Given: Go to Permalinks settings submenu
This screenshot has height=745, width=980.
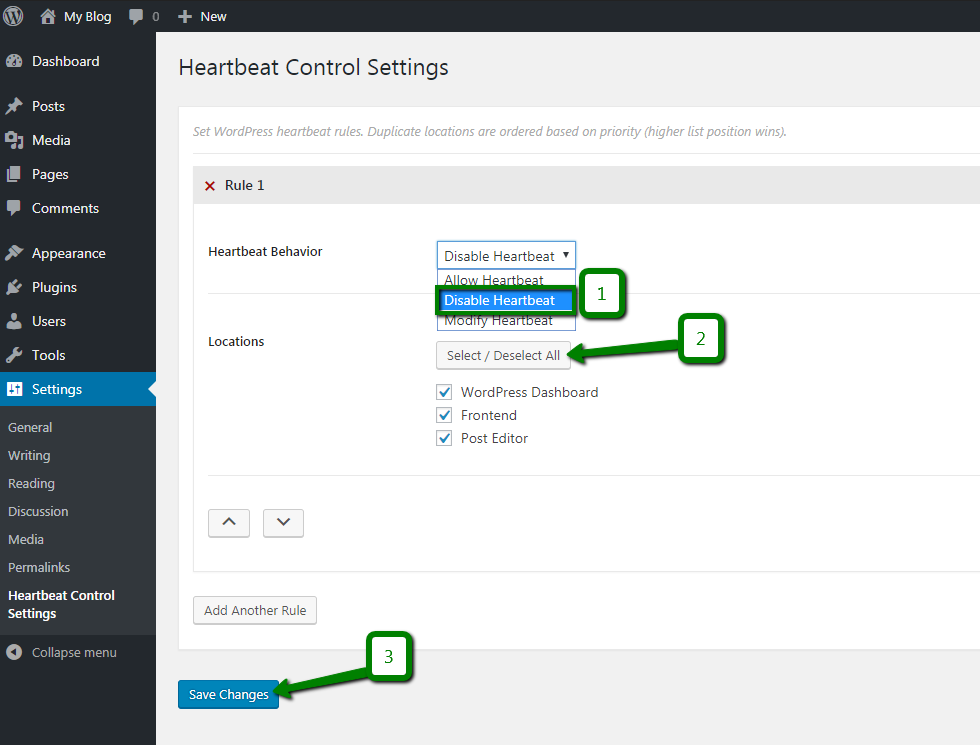Looking at the screenshot, I should tap(39, 568).
